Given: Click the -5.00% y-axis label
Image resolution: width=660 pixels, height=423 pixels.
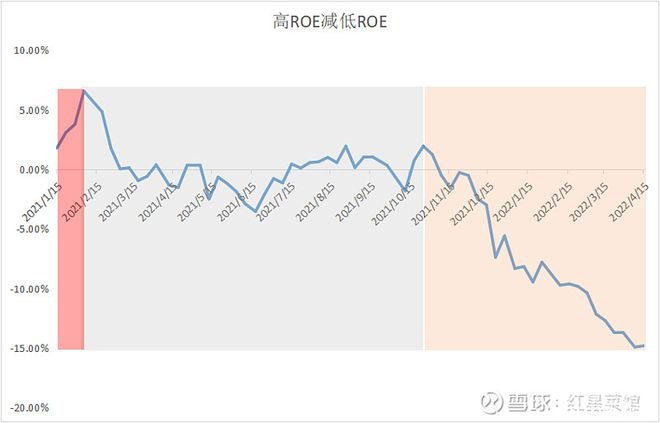Looking at the screenshot, I should click(x=32, y=229).
